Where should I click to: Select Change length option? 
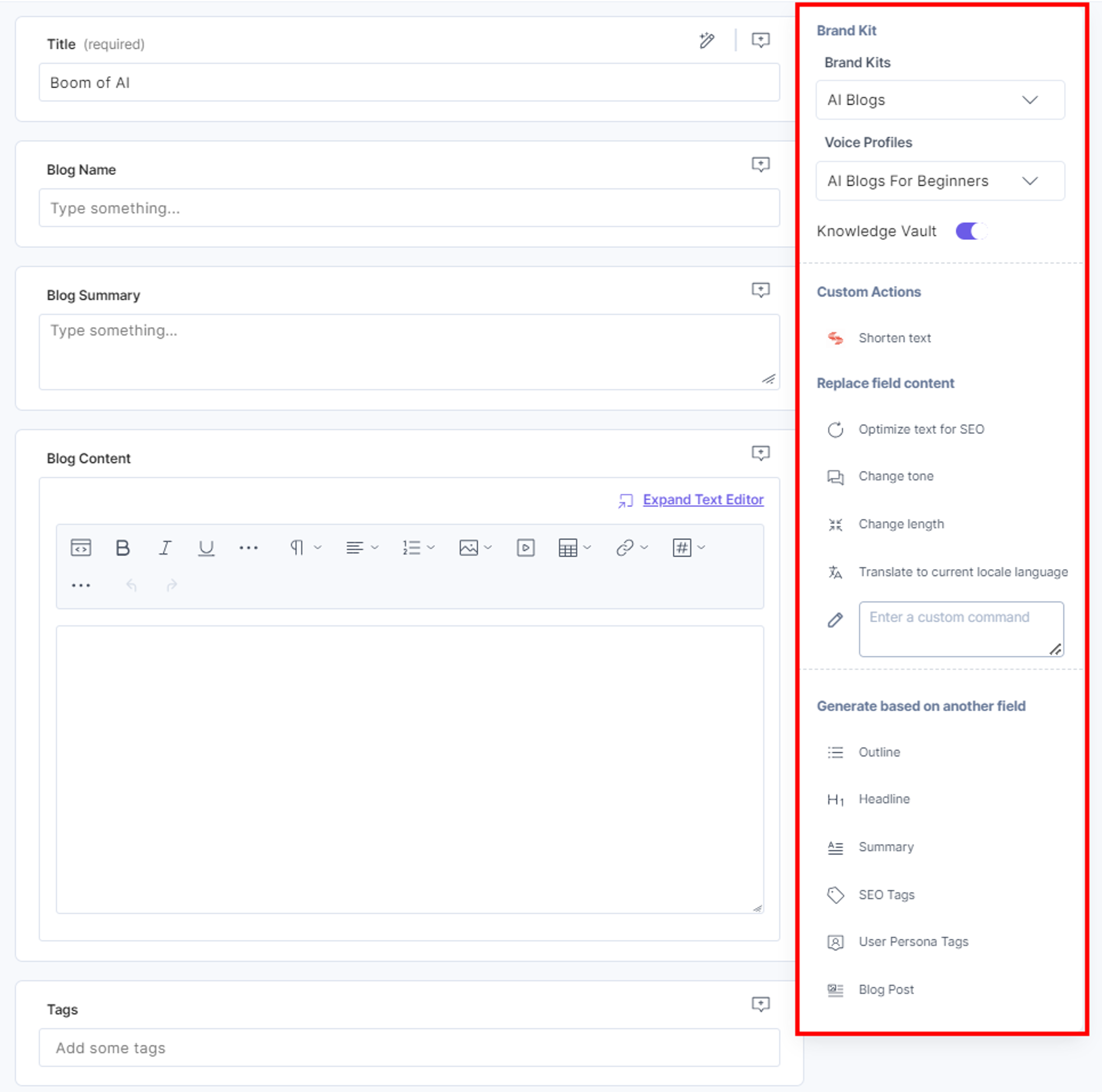click(901, 524)
